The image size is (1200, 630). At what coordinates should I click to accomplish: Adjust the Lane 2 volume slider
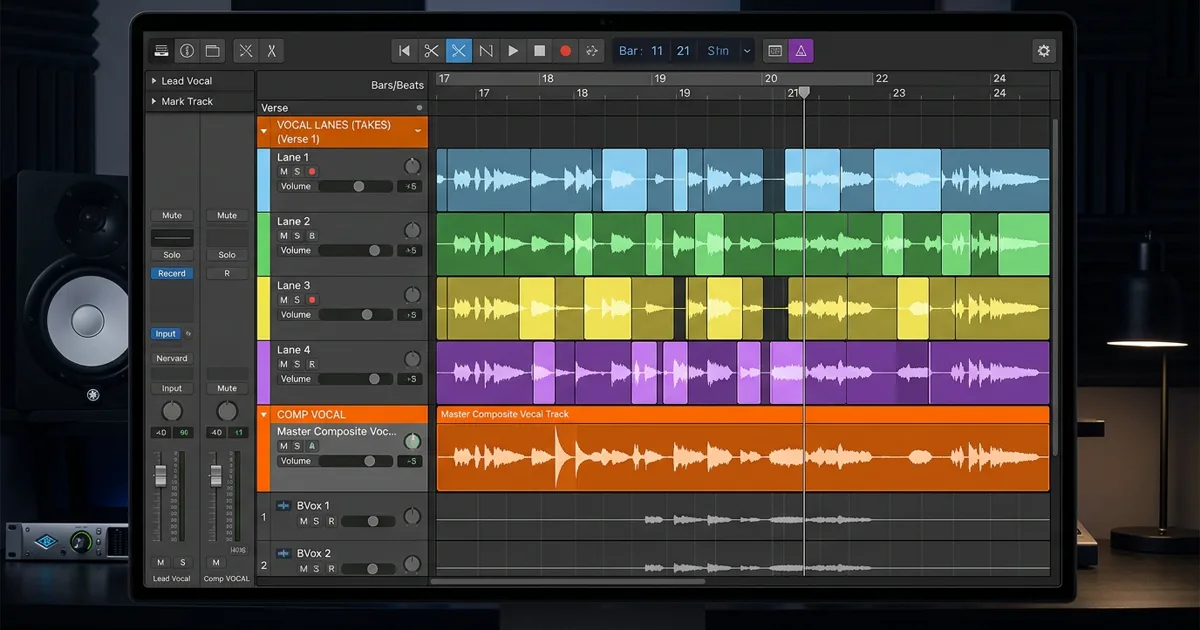point(356,251)
